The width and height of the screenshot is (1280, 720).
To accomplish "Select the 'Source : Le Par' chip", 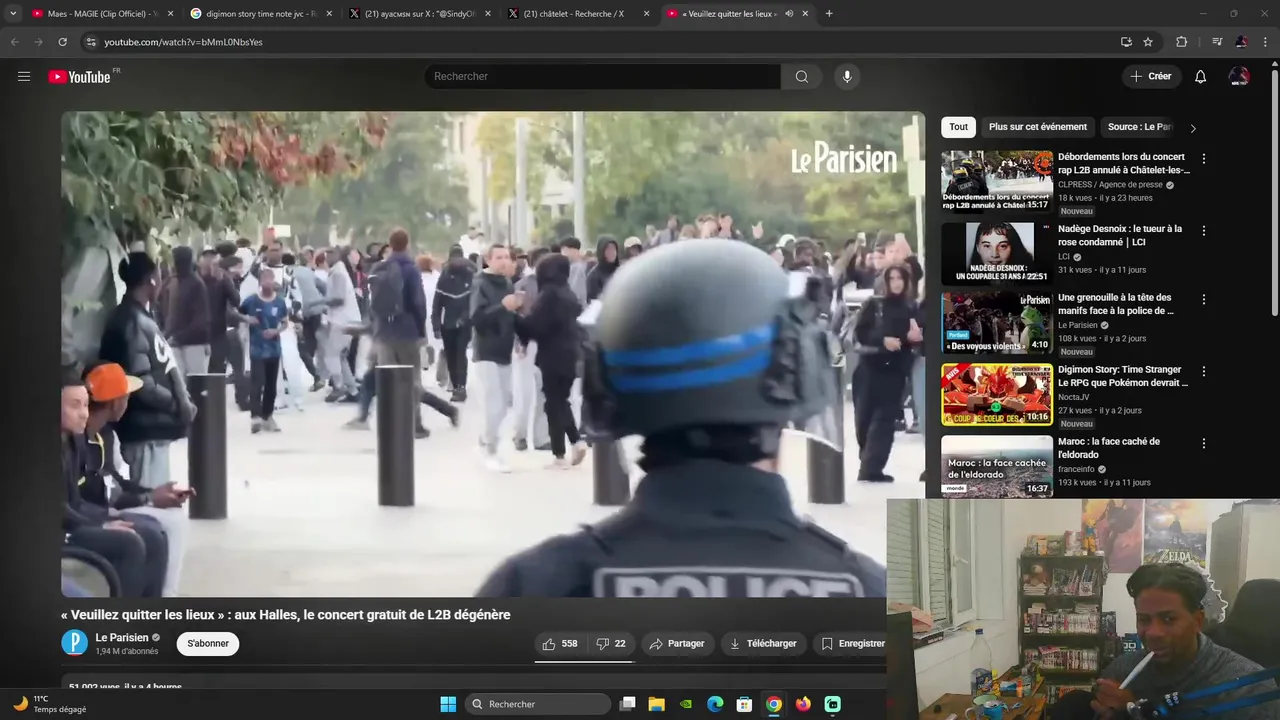I will pos(1140,127).
